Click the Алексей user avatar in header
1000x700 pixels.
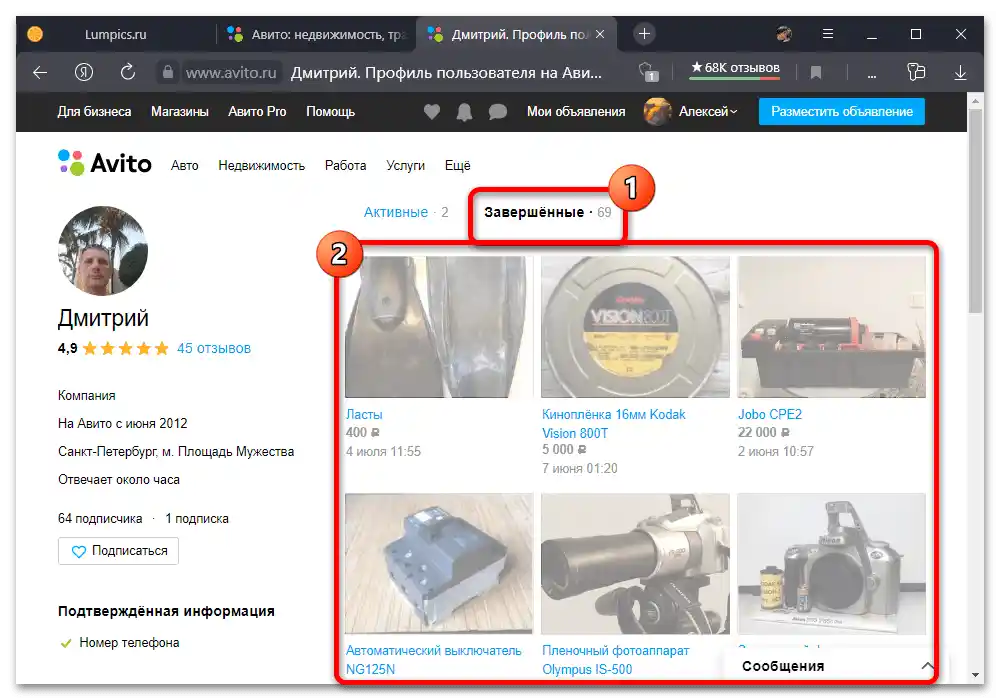pyautogui.click(x=658, y=112)
